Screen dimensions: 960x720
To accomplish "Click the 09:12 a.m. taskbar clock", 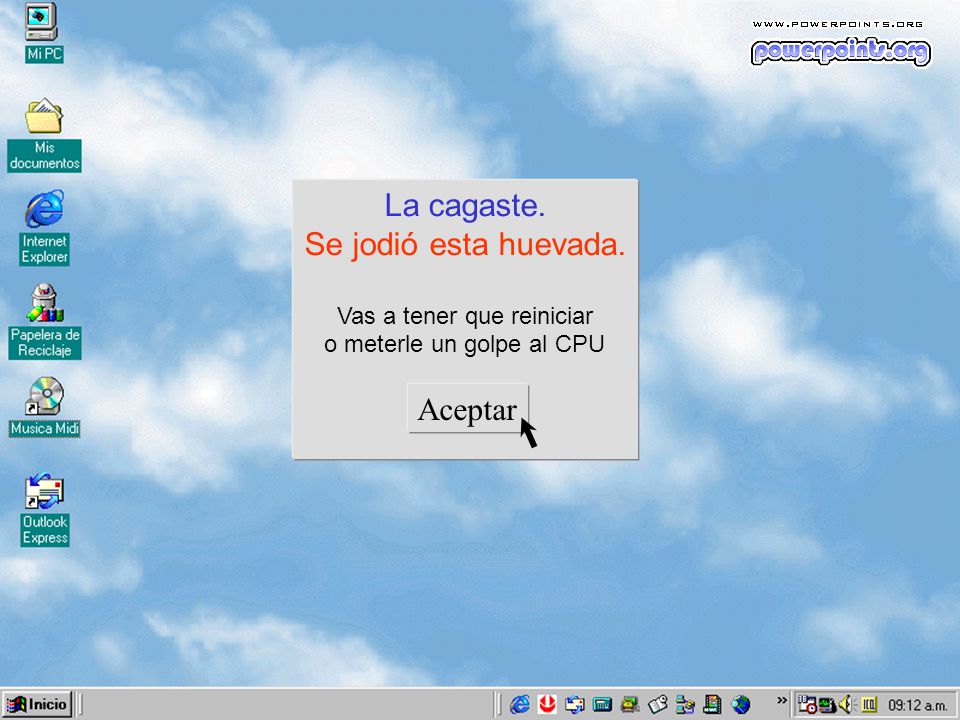I will pos(918,705).
